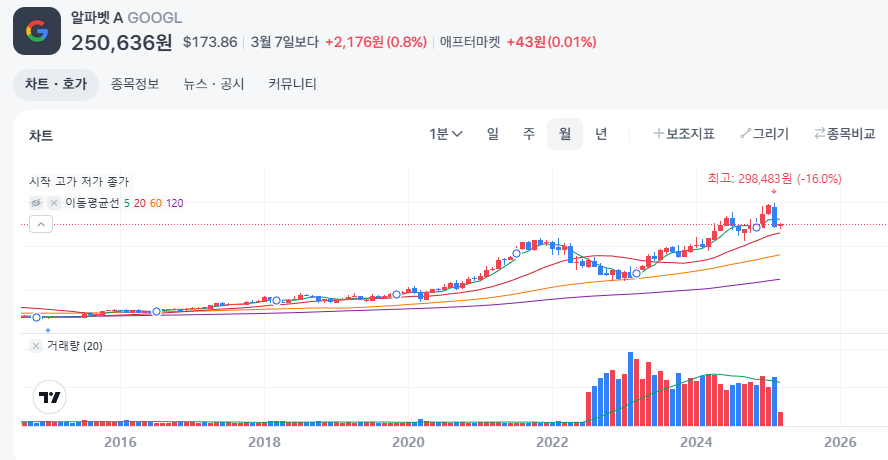Select the 월 (monthly) interval
This screenshot has width=888, height=460.
(565, 134)
